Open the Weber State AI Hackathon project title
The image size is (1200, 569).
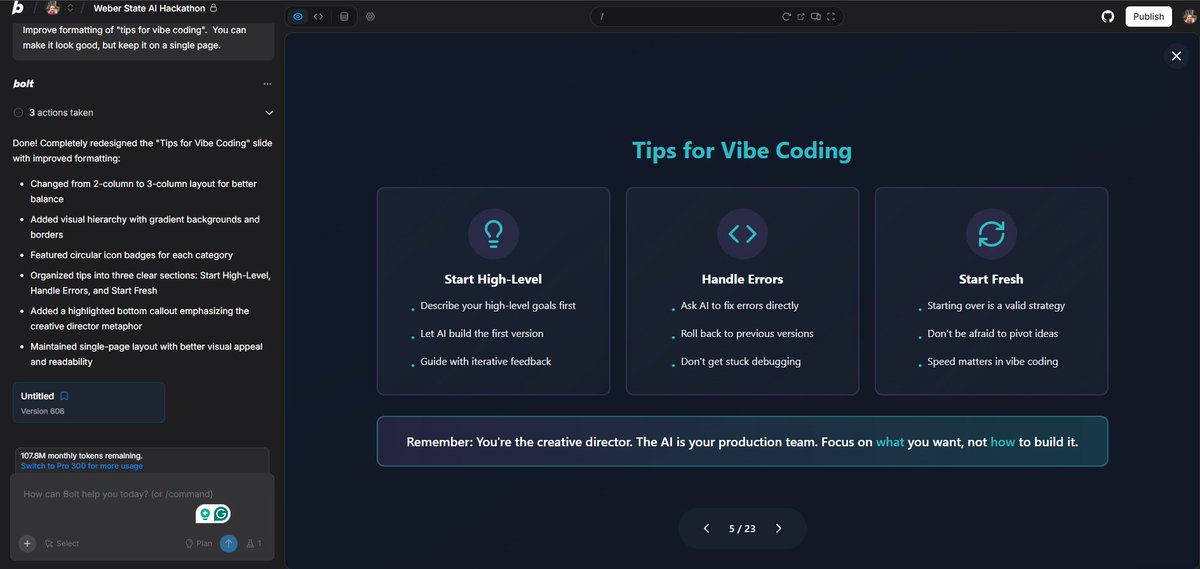(149, 8)
